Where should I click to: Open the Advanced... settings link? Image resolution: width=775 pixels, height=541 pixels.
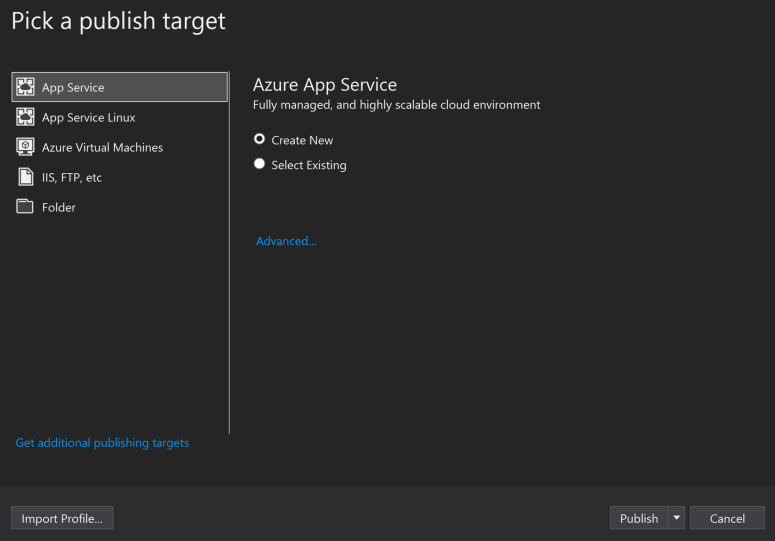(x=286, y=241)
